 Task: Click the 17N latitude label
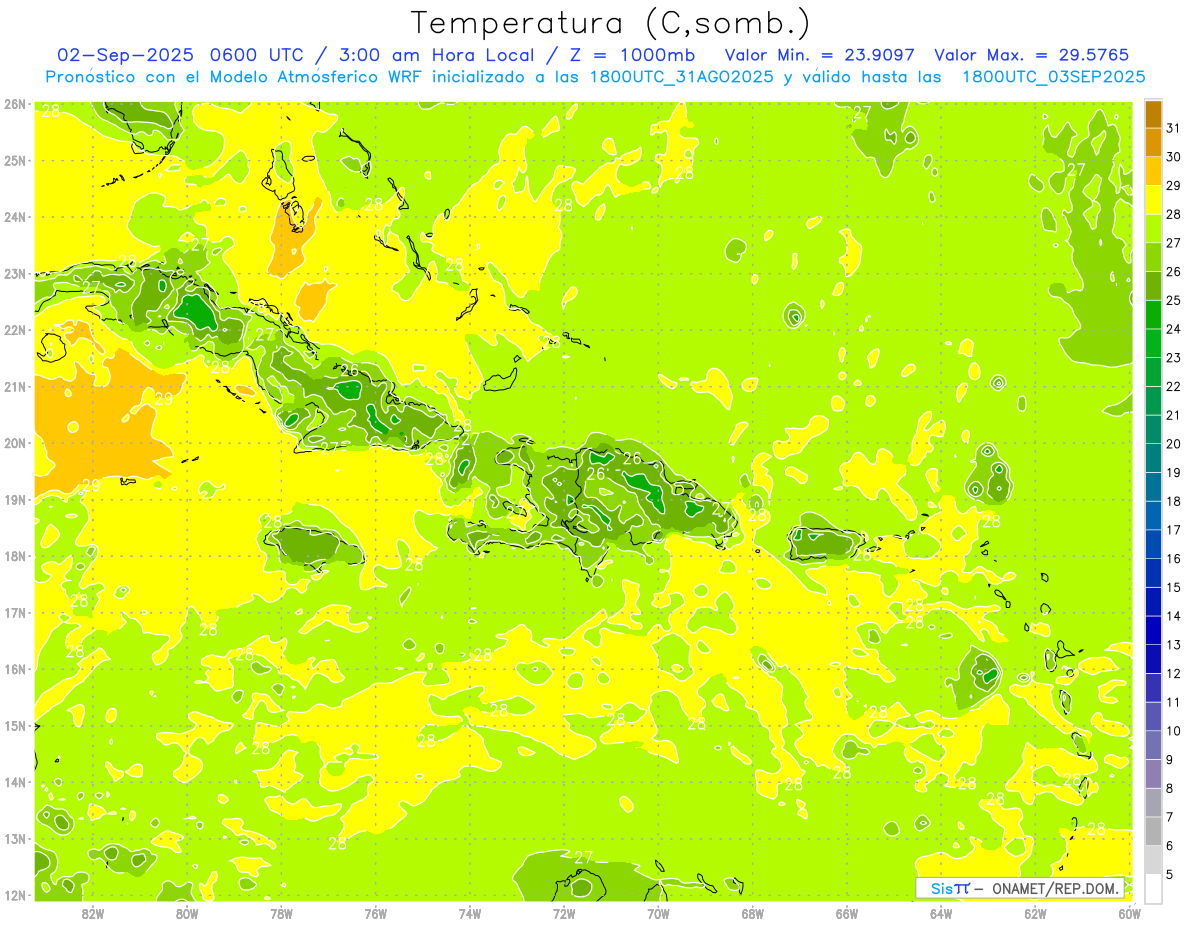tap(14, 613)
